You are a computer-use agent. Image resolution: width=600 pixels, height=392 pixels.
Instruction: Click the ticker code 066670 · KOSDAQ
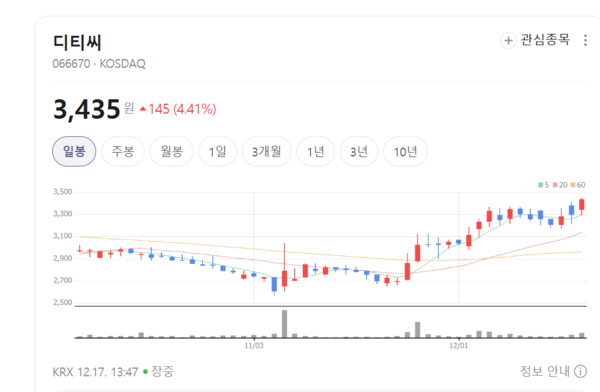pos(99,64)
